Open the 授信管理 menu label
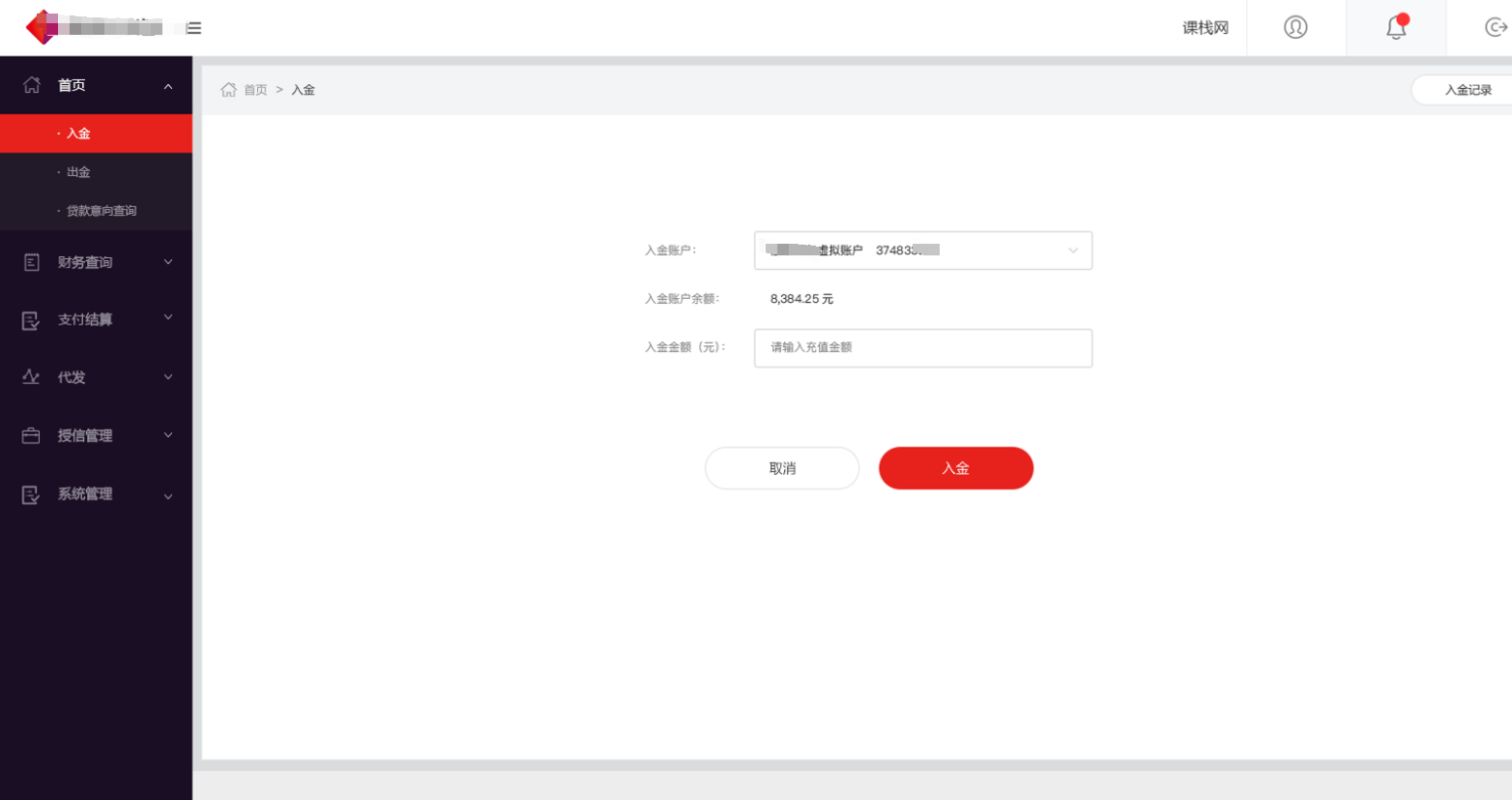The image size is (1512, 800). 85,435
